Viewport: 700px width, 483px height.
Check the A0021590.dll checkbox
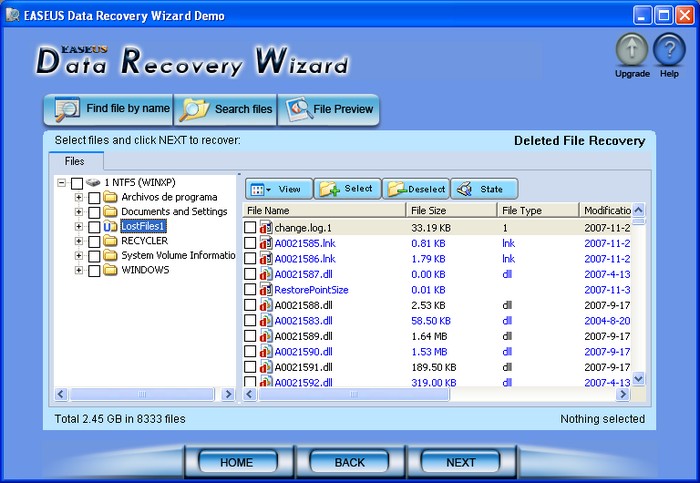[250, 352]
